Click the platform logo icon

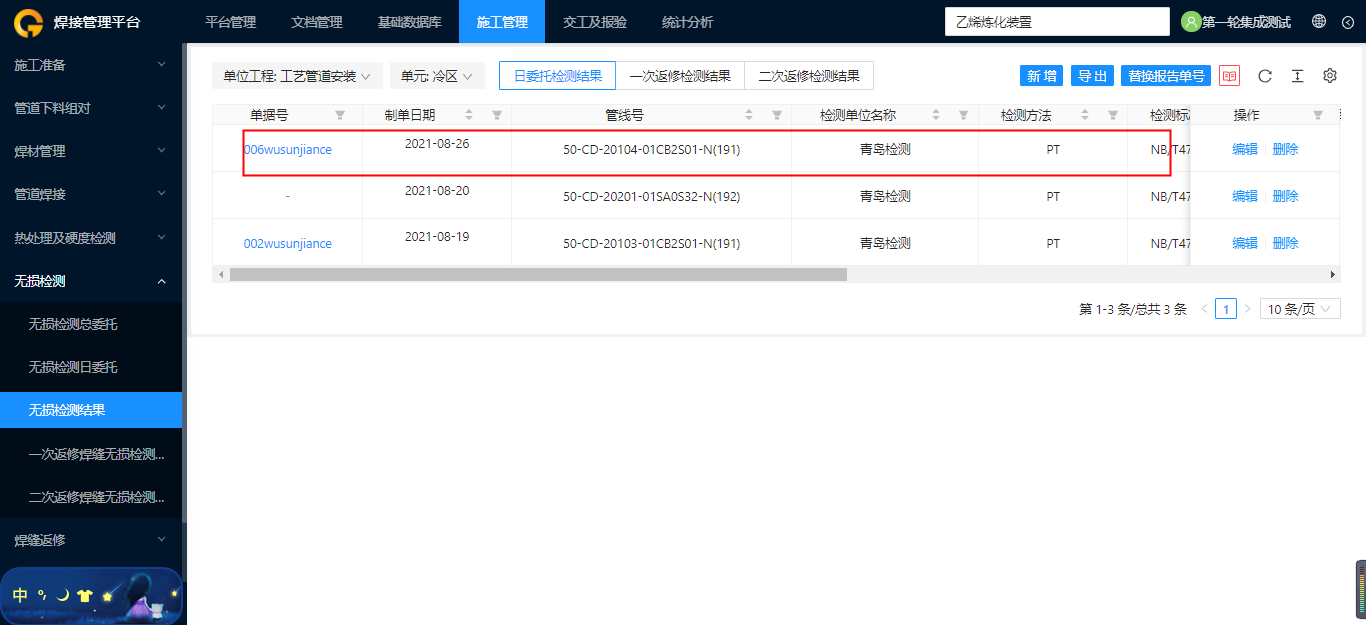click(28, 22)
